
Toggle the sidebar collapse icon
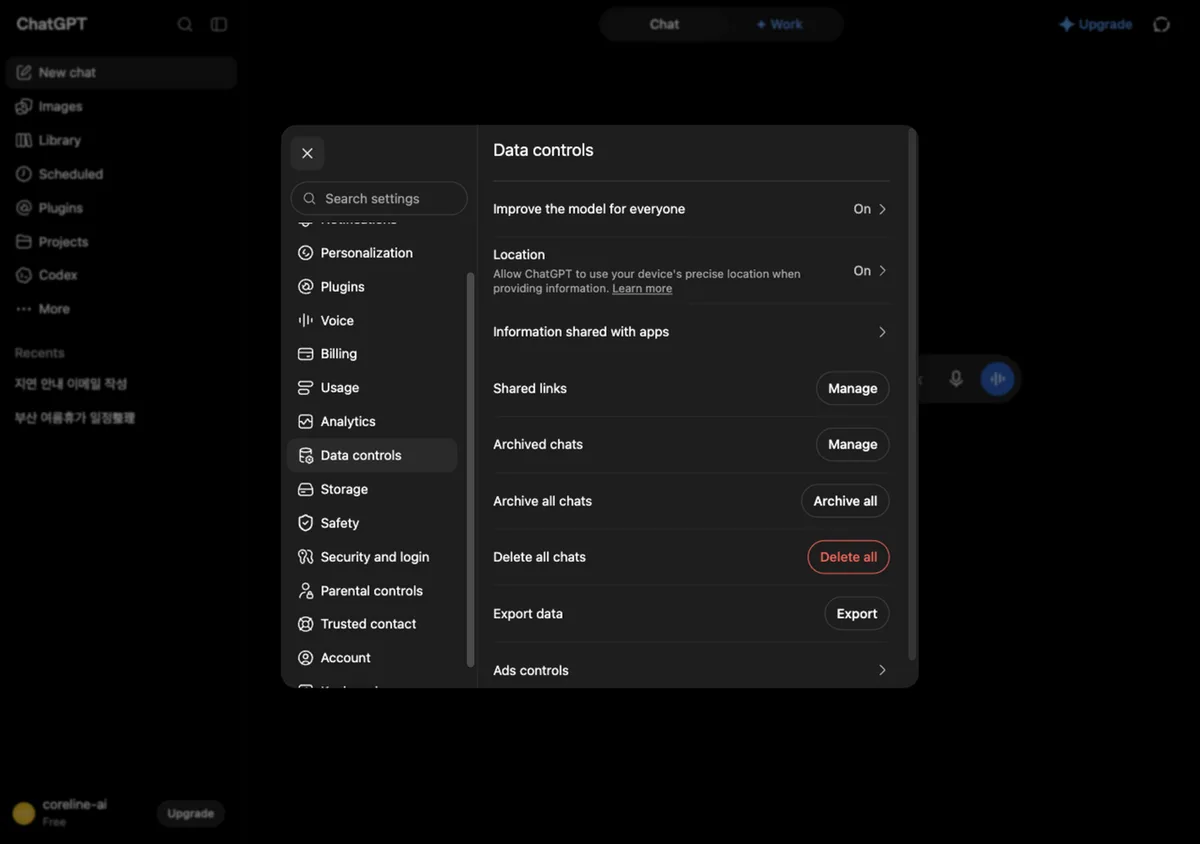[x=219, y=25]
